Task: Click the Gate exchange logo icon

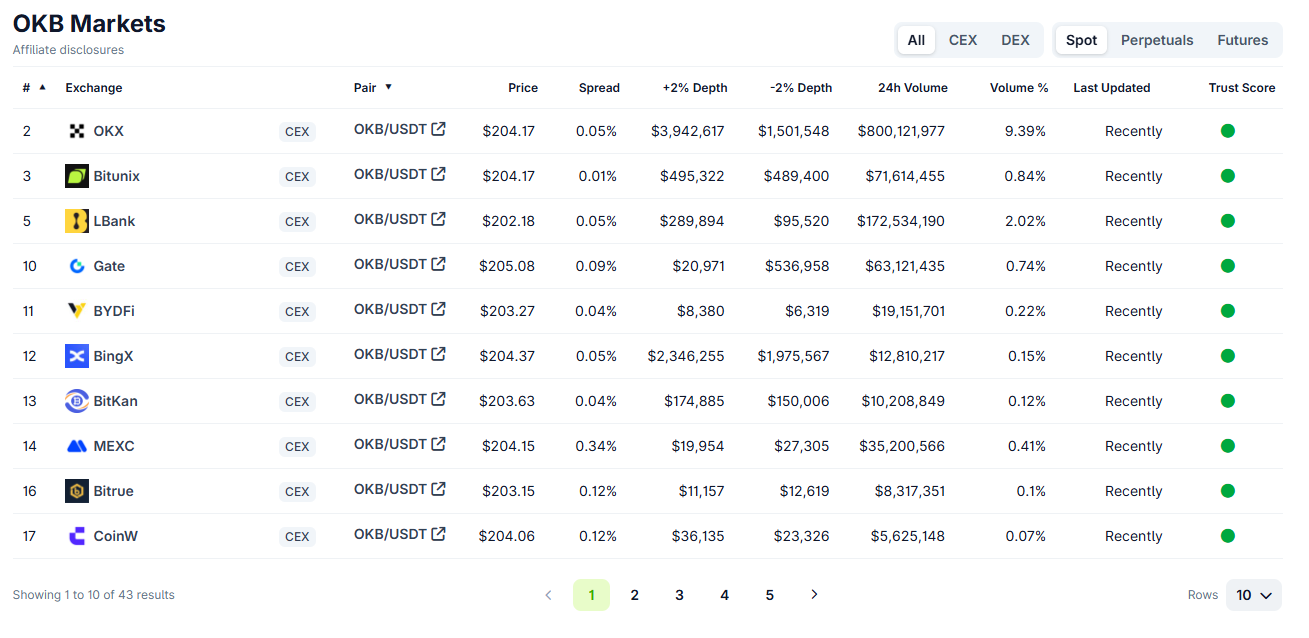Action: 77,266
